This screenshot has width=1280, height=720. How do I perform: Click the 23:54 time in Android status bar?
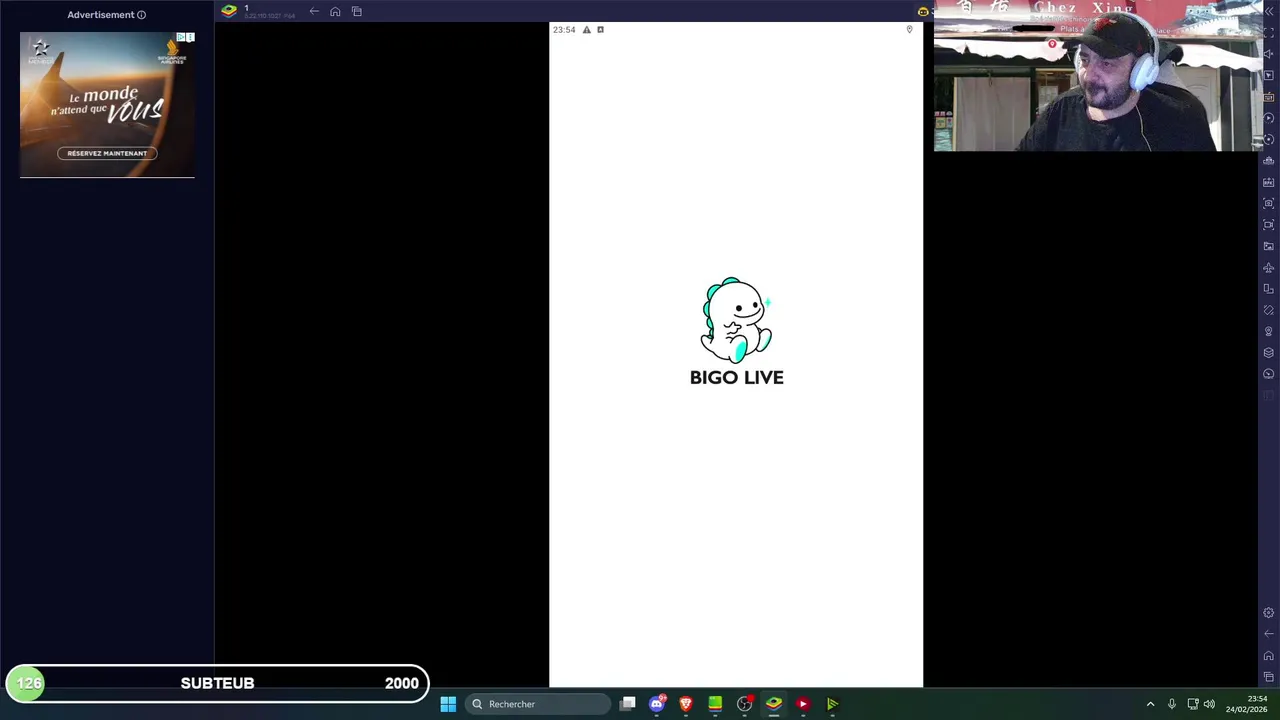point(564,30)
